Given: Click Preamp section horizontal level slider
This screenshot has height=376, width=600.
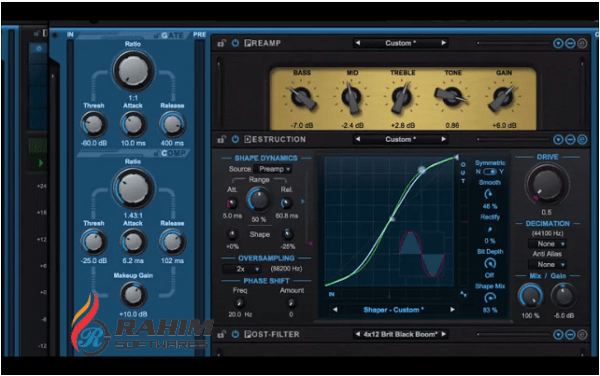Looking at the screenshot, I should click(512, 43).
